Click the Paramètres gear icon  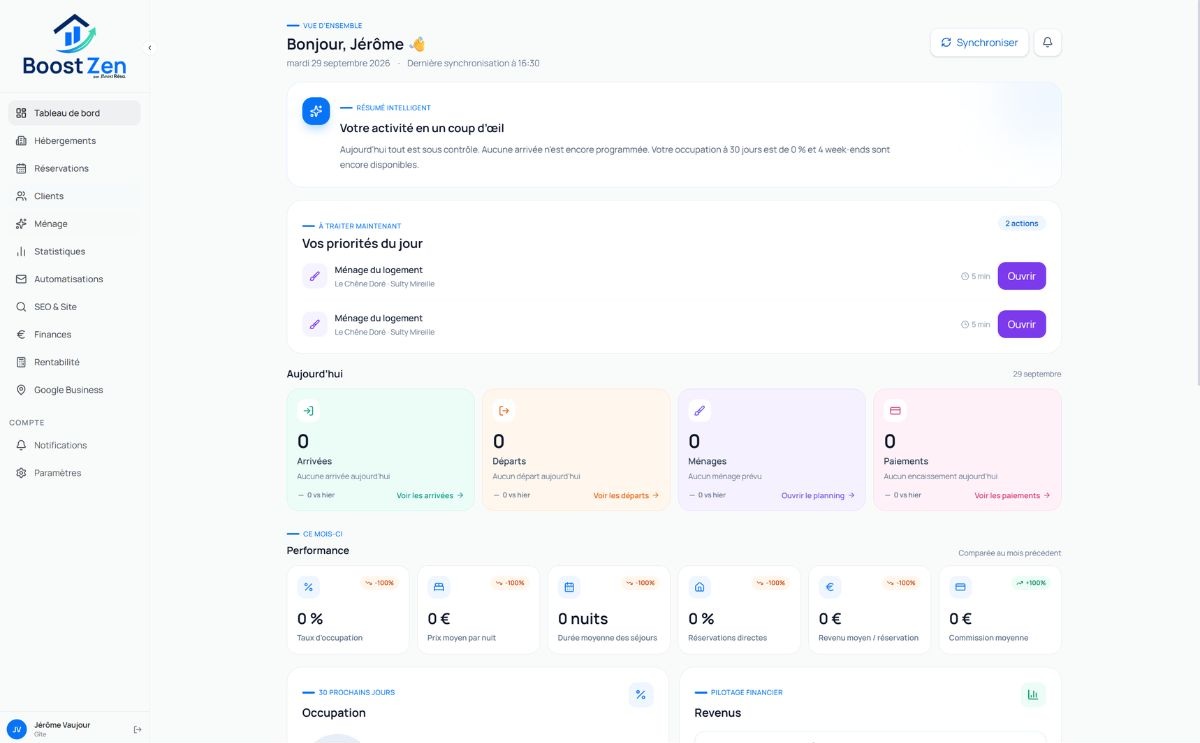point(21,473)
